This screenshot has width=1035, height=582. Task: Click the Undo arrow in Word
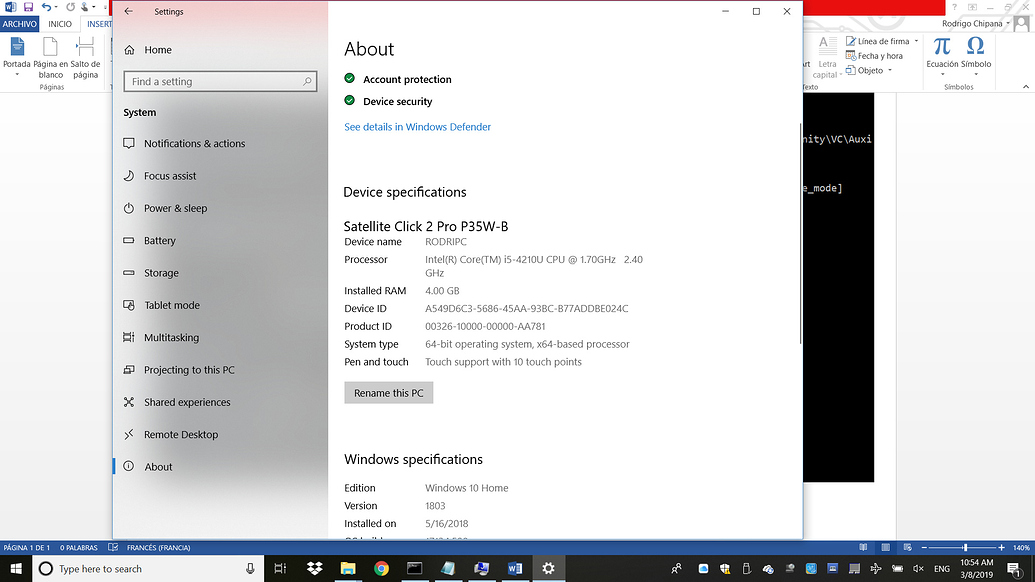46,7
